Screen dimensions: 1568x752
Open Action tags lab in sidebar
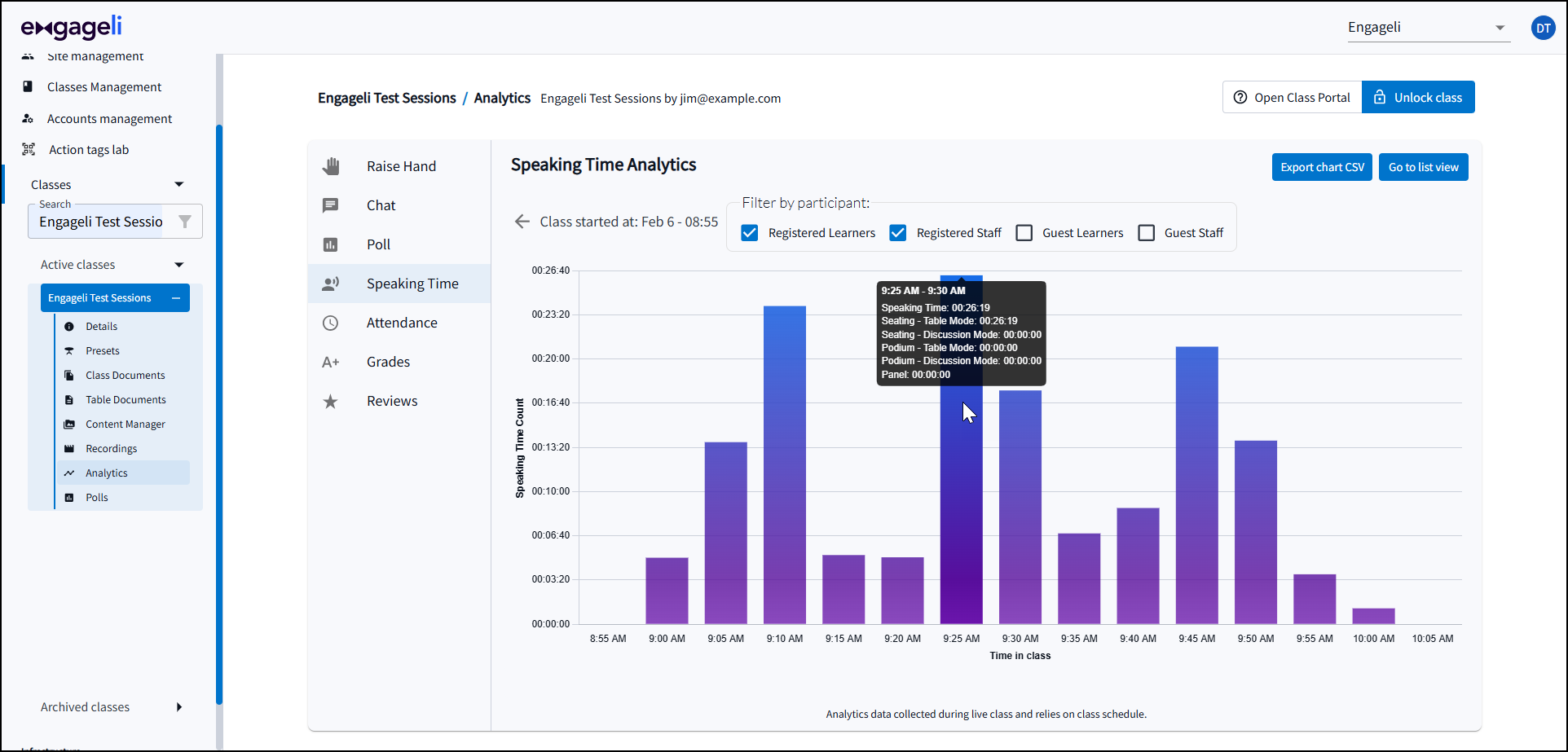[89, 149]
